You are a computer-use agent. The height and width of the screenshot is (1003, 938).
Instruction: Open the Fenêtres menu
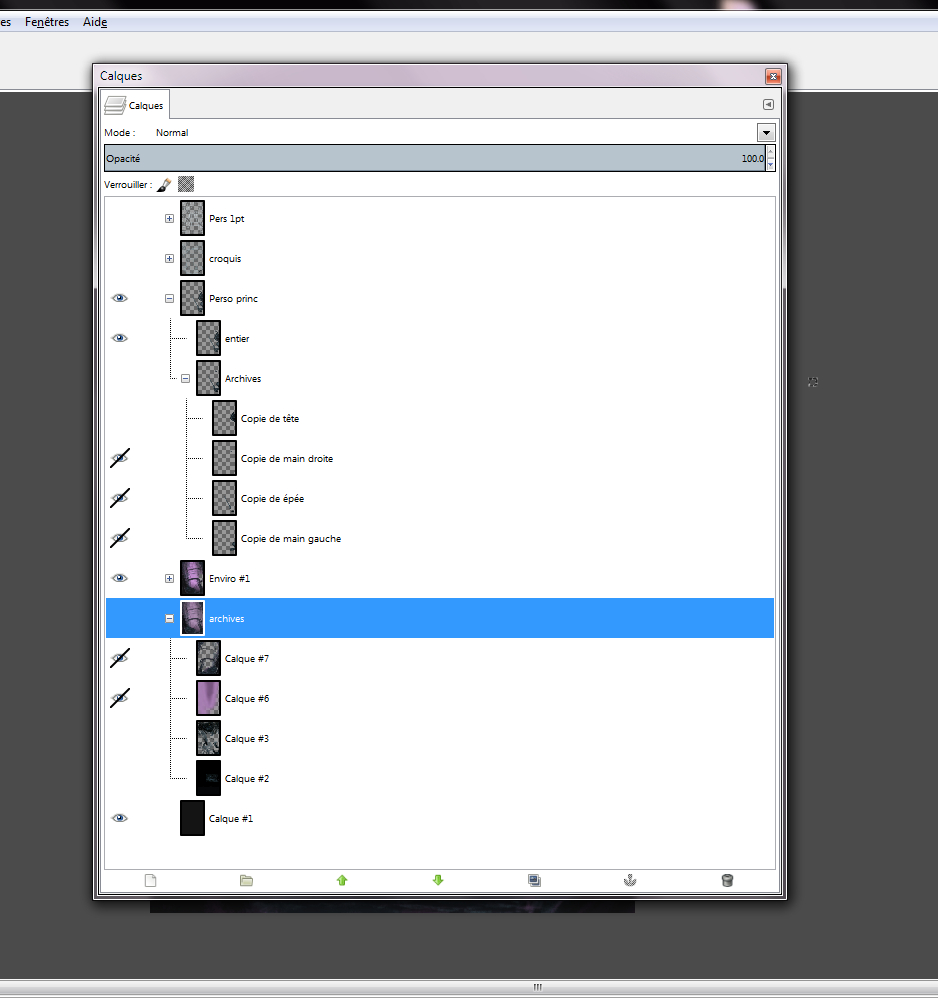point(47,22)
